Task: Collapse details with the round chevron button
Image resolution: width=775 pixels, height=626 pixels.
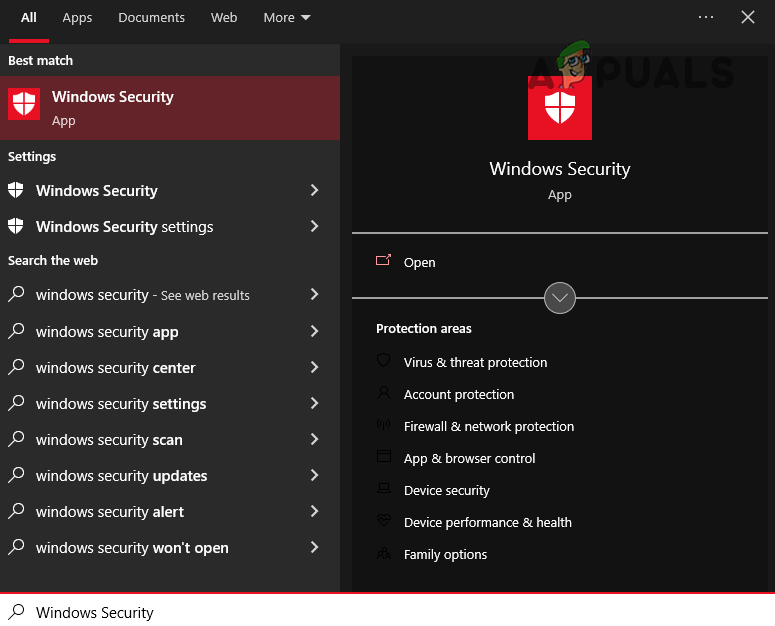Action: [x=560, y=298]
